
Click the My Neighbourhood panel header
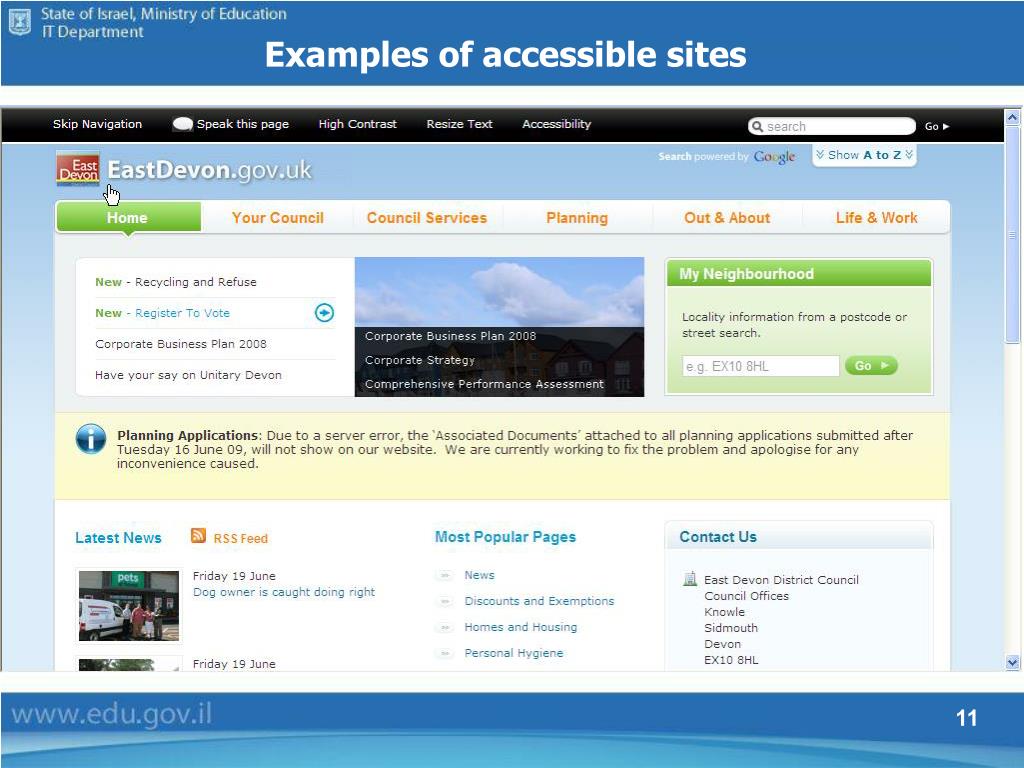799,274
